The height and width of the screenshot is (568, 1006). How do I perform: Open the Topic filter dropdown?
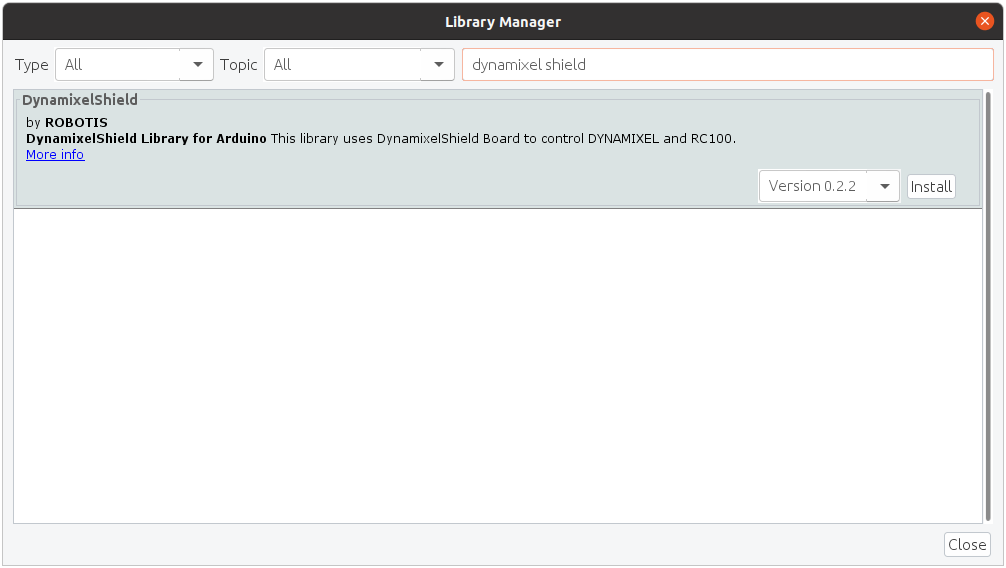pyautogui.click(x=343, y=65)
